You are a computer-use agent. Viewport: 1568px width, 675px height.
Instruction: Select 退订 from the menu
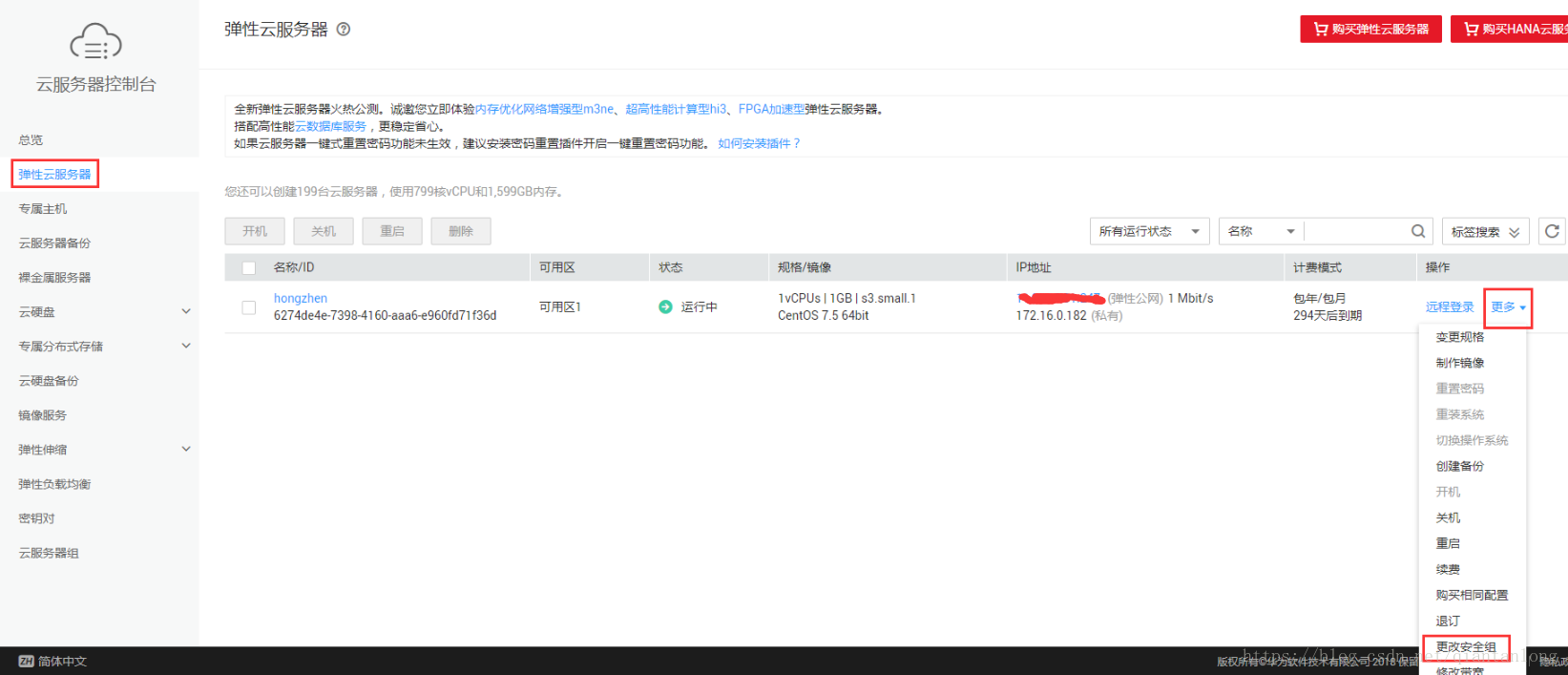coord(1448,621)
